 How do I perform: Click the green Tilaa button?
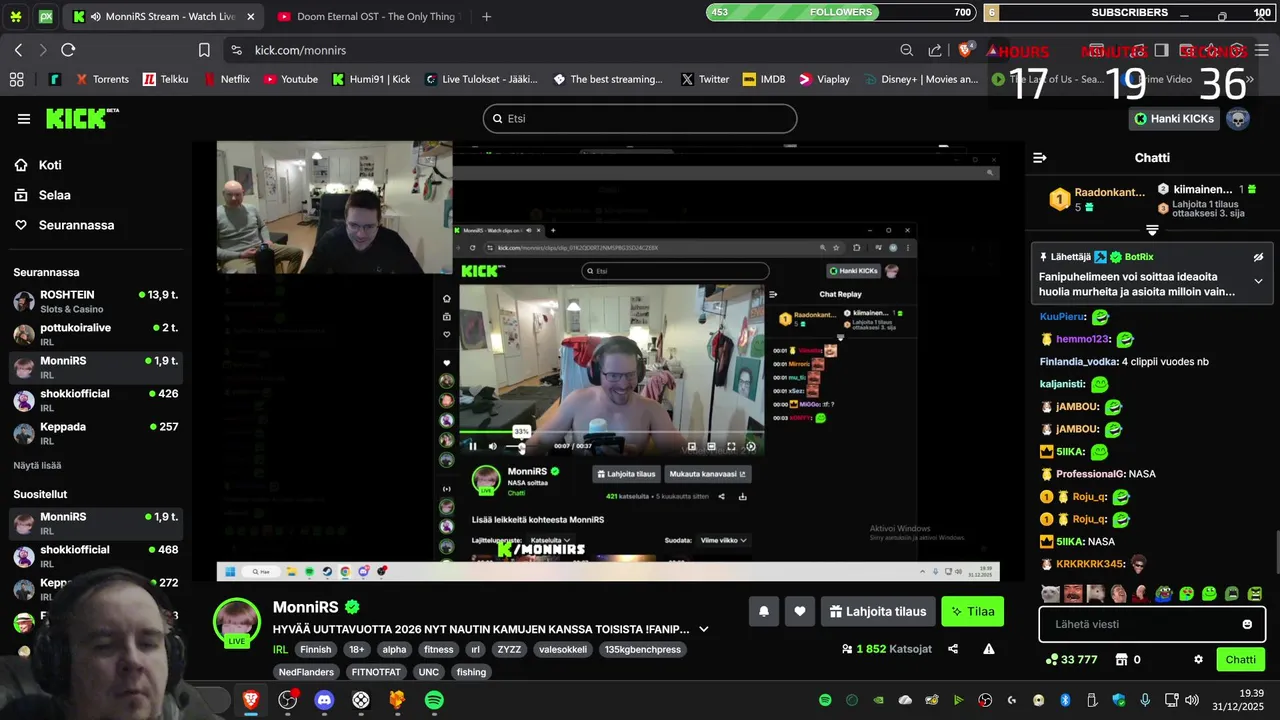[x=973, y=611]
